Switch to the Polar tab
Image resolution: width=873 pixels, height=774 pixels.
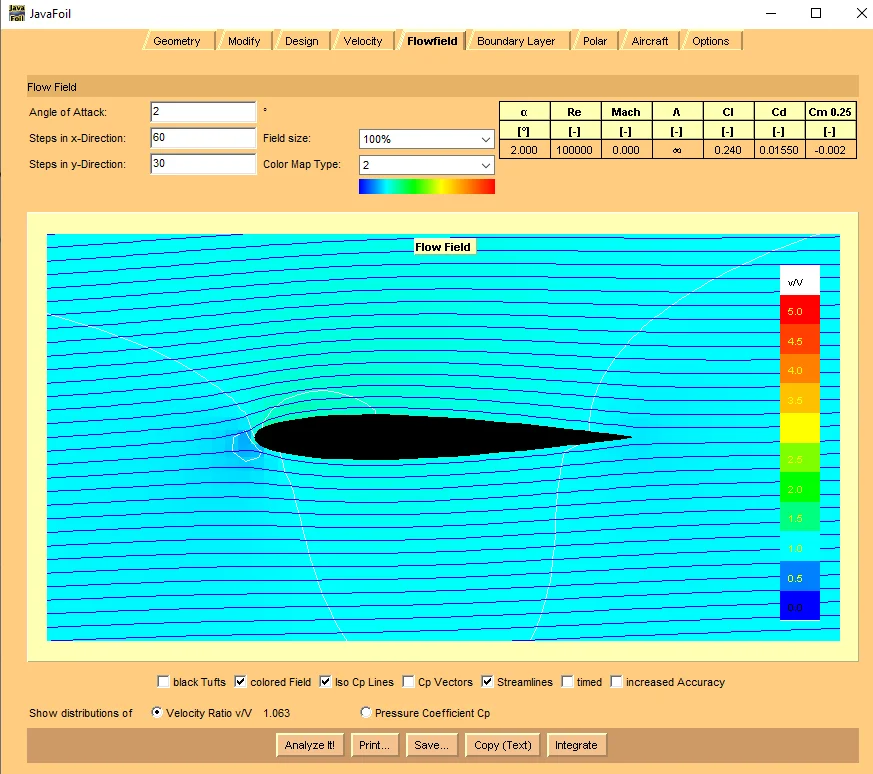(x=595, y=41)
